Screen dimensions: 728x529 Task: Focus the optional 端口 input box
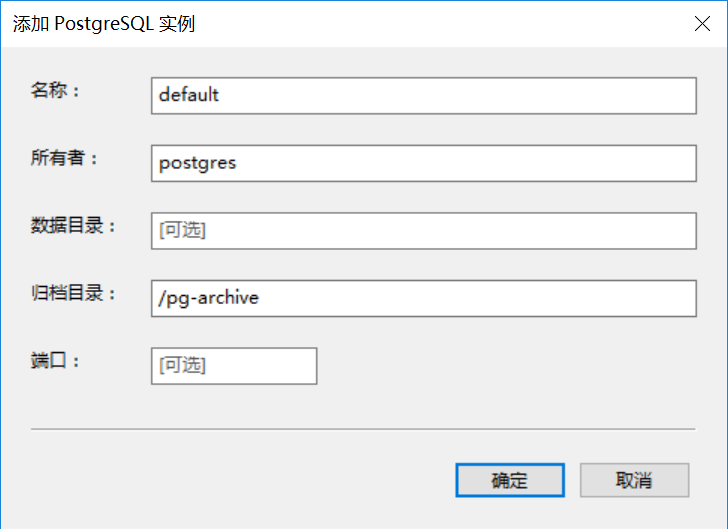pyautogui.click(x=234, y=365)
